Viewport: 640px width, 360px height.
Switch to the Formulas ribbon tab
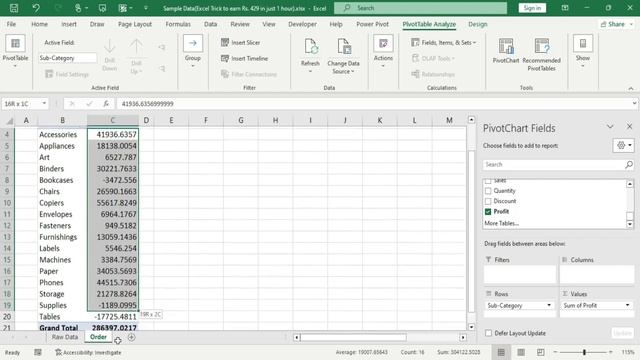click(178, 24)
